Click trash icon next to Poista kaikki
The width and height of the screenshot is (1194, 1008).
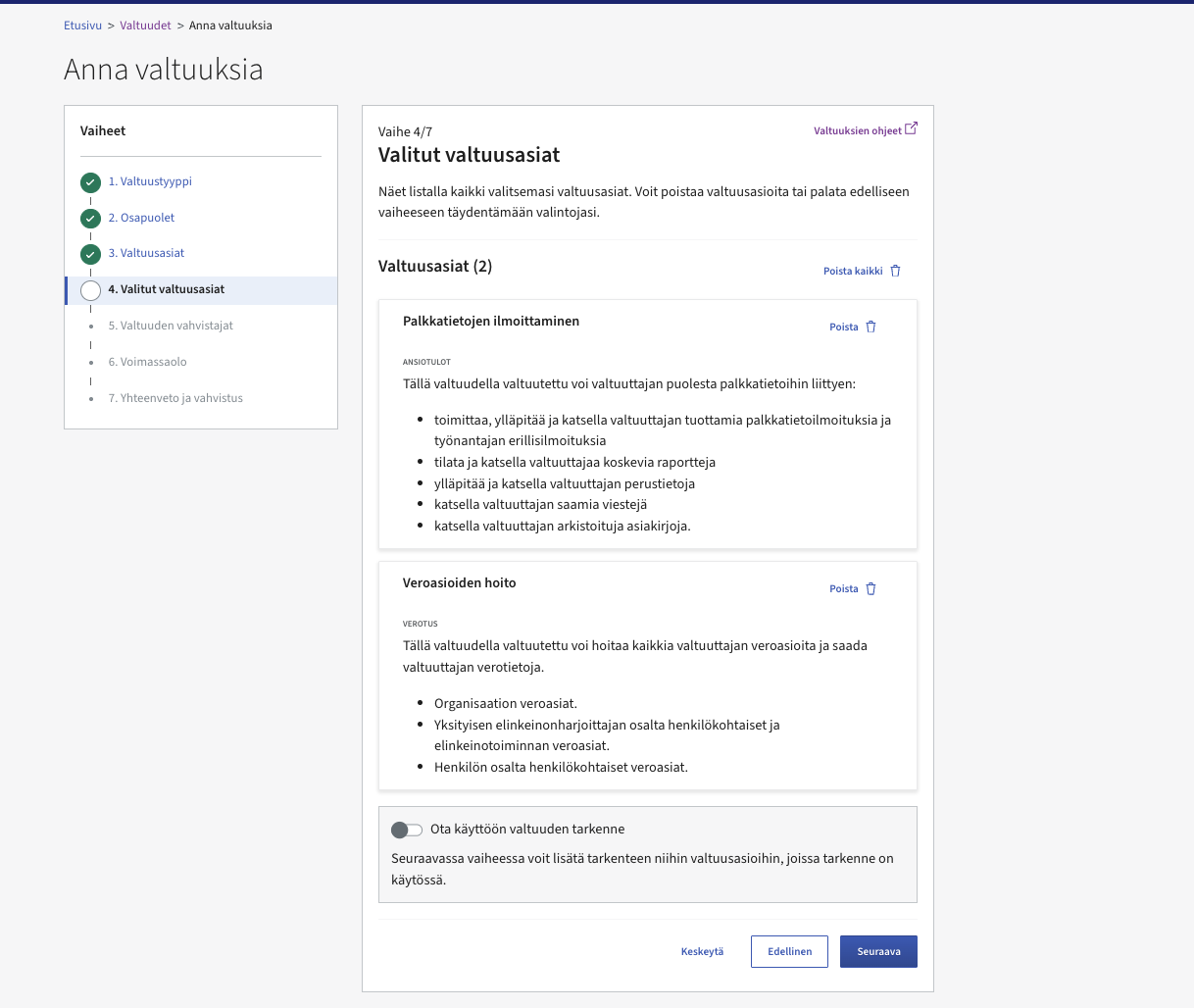[895, 271]
